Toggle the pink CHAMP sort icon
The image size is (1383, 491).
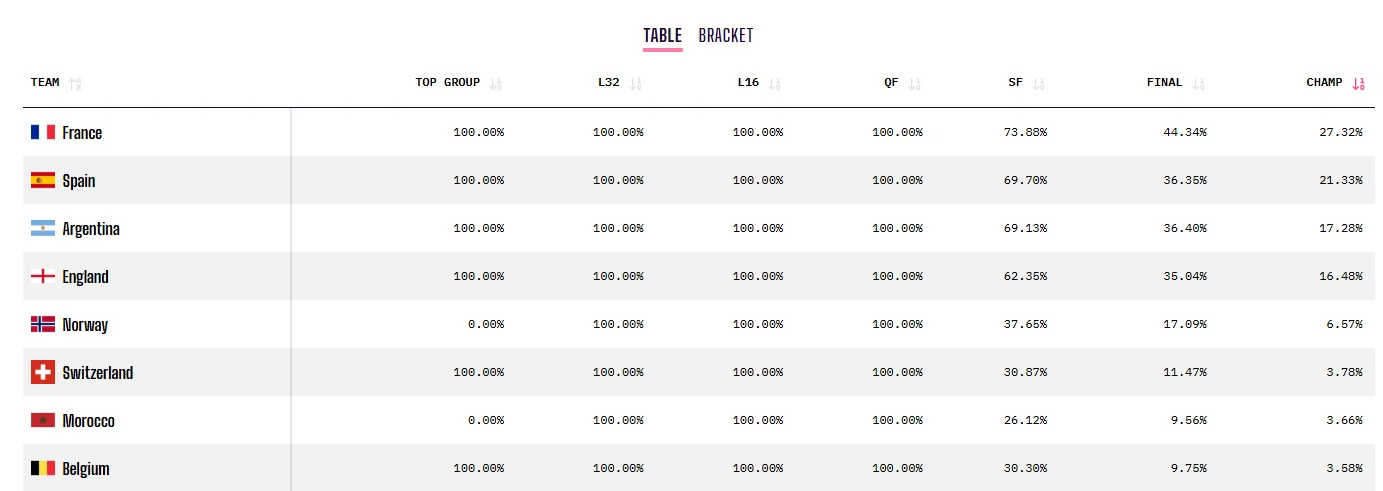coord(1358,84)
